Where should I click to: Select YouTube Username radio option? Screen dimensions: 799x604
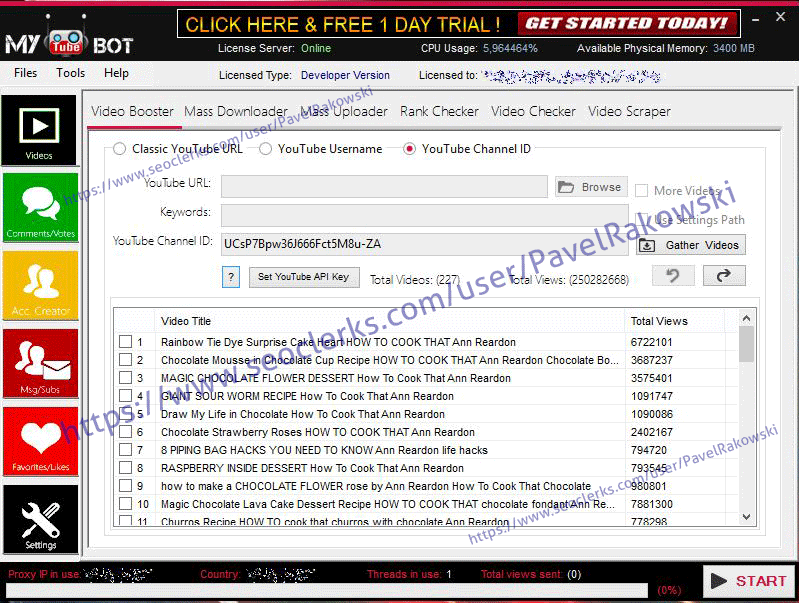tap(265, 149)
